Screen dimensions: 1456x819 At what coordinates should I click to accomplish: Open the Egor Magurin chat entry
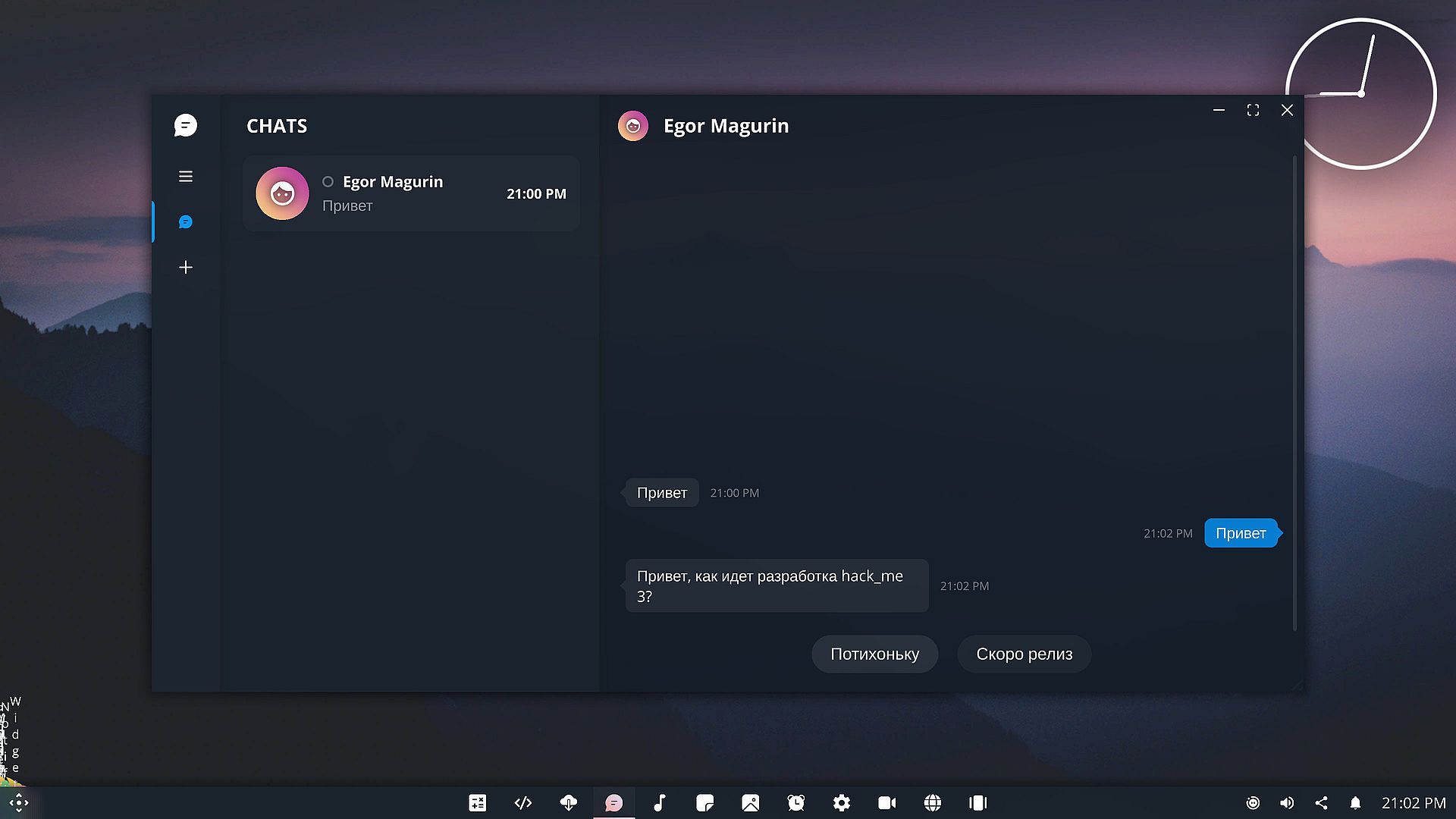point(411,194)
